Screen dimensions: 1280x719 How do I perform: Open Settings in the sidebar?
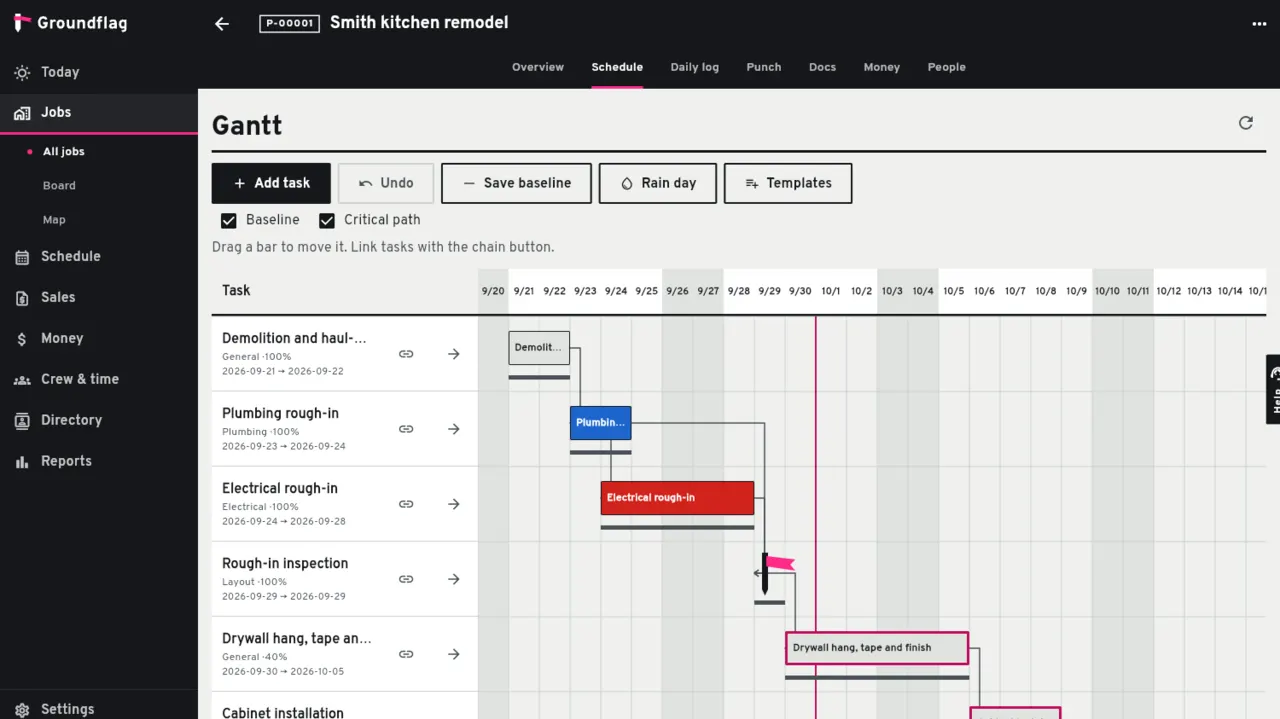click(99, 708)
